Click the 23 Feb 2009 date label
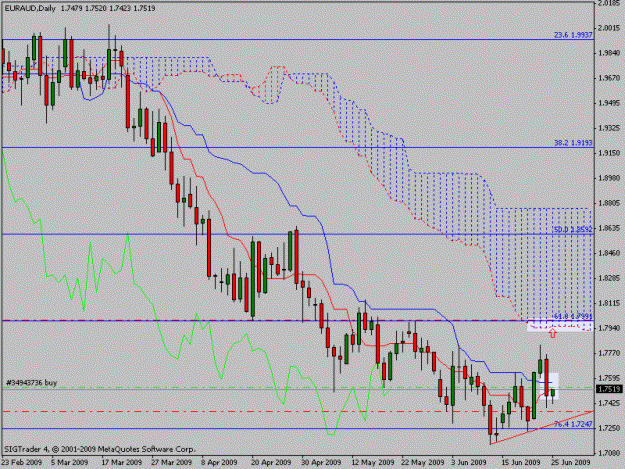The image size is (625, 469). pos(22,463)
